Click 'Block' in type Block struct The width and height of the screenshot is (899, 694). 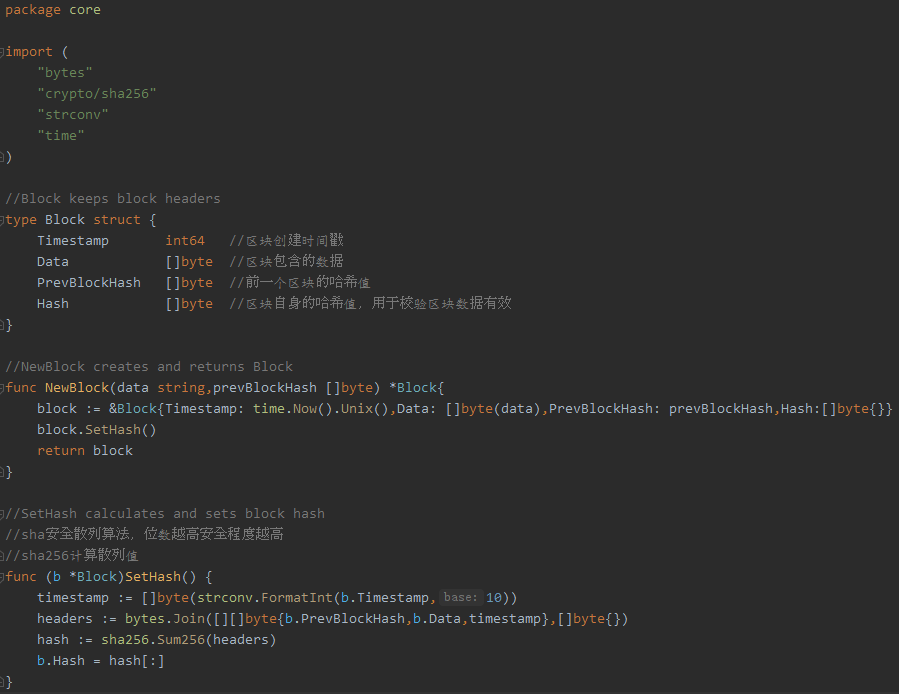point(65,220)
